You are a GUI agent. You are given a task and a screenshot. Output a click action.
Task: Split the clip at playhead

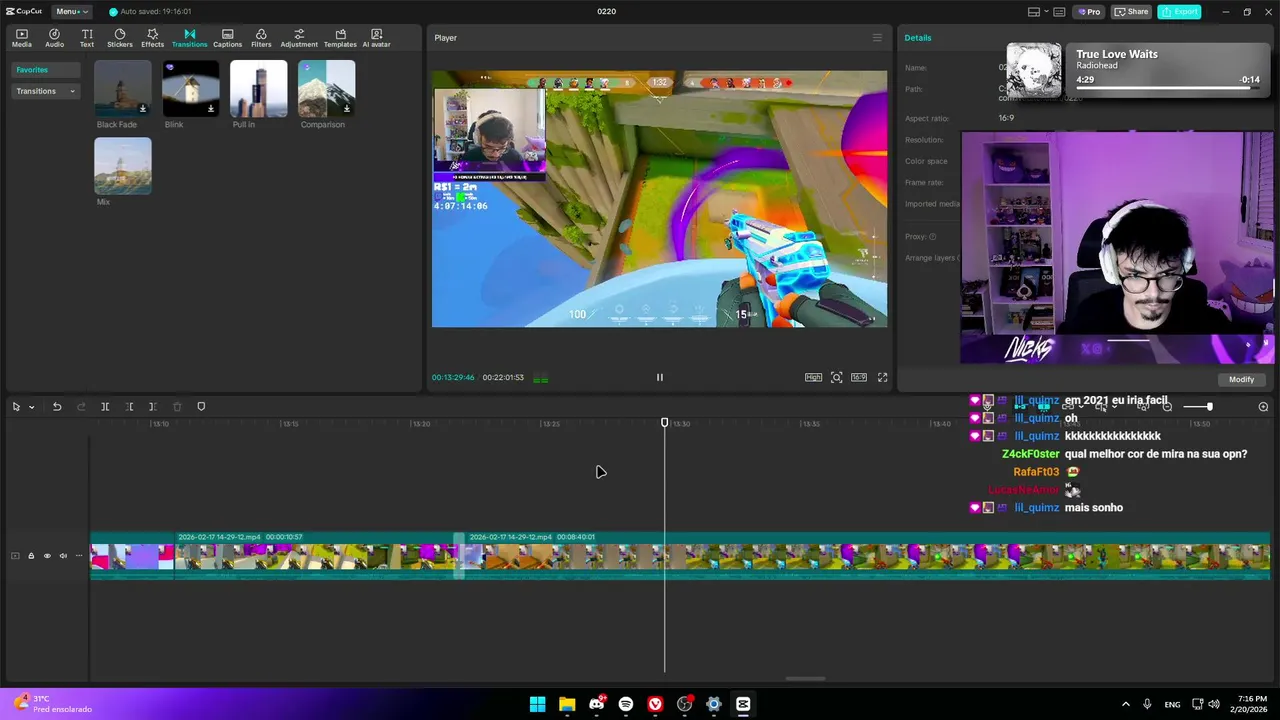click(105, 406)
